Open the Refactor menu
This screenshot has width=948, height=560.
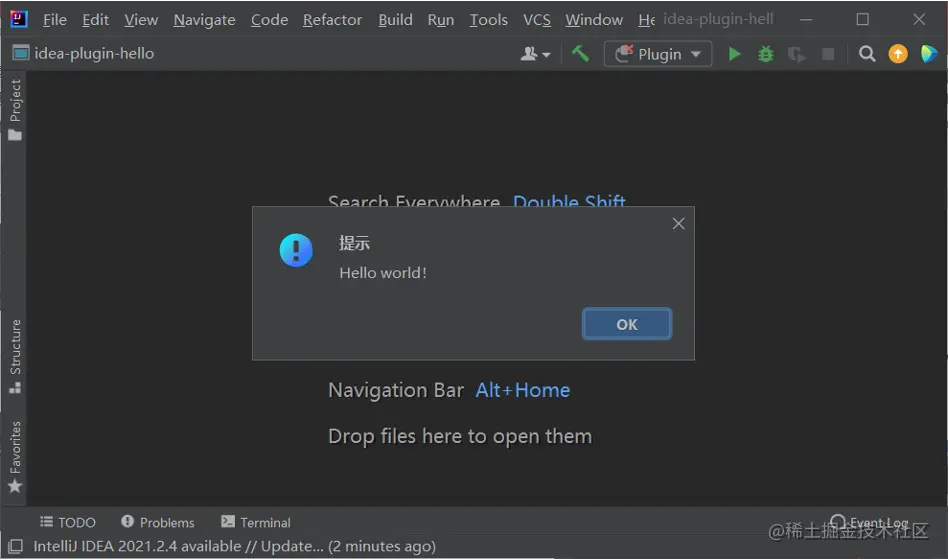pyautogui.click(x=333, y=20)
